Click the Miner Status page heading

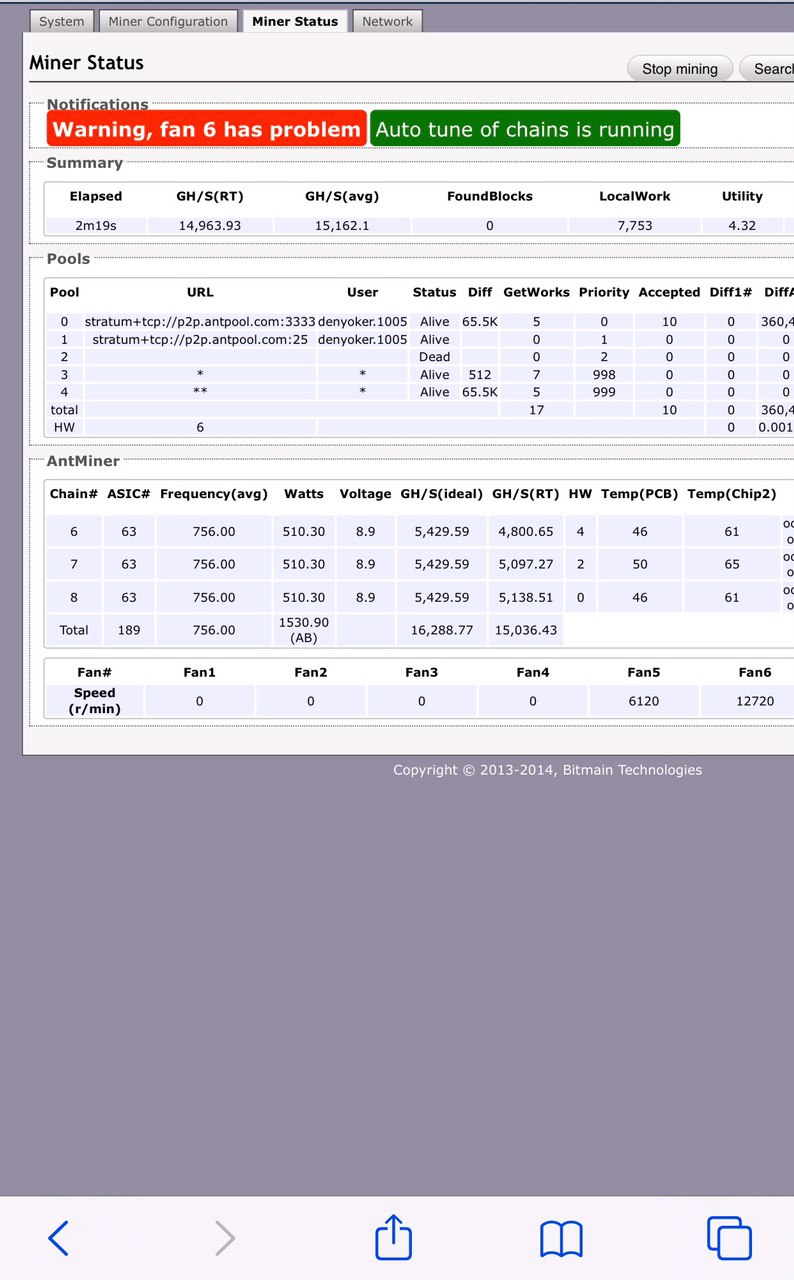87,63
